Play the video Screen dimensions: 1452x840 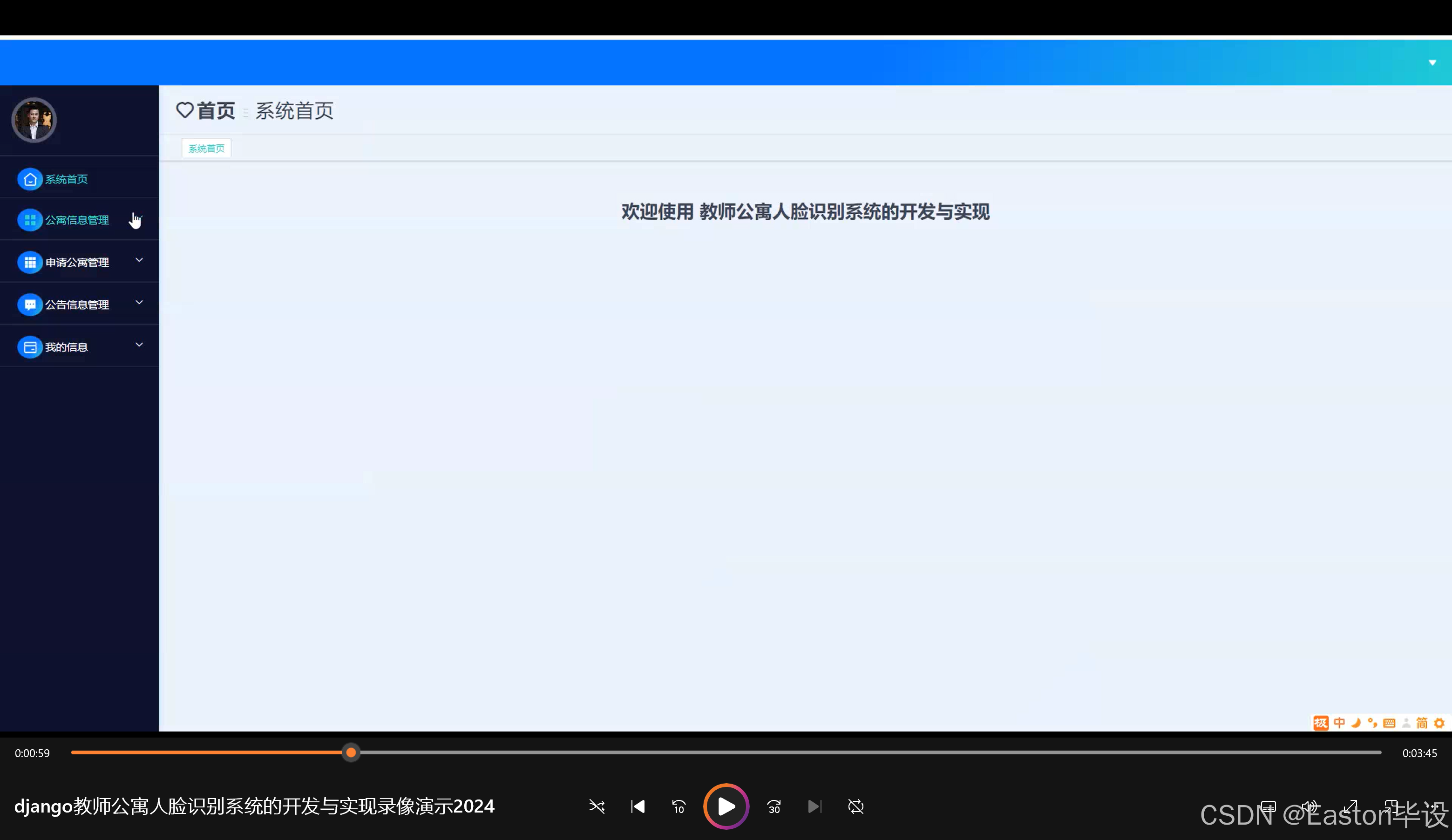(x=726, y=806)
